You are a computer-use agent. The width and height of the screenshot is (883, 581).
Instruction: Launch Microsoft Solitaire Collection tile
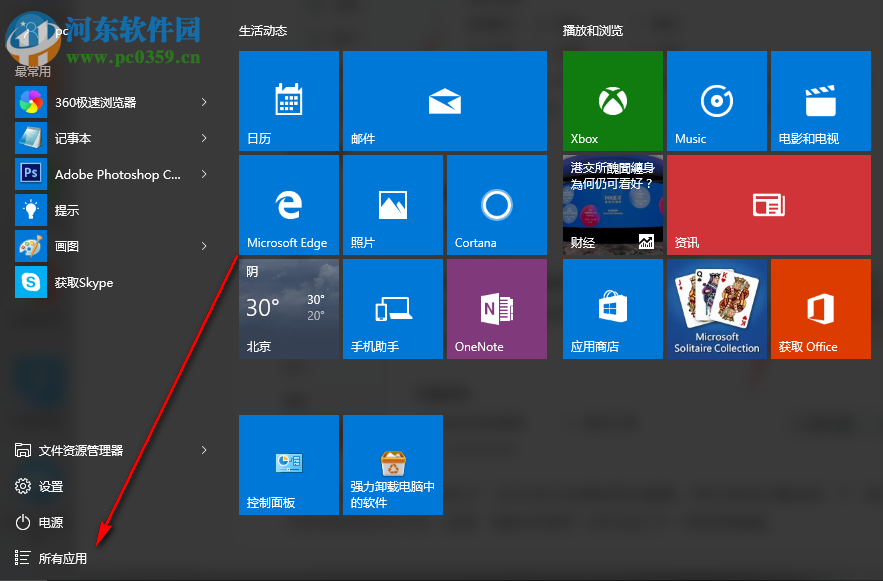pyautogui.click(x=717, y=309)
